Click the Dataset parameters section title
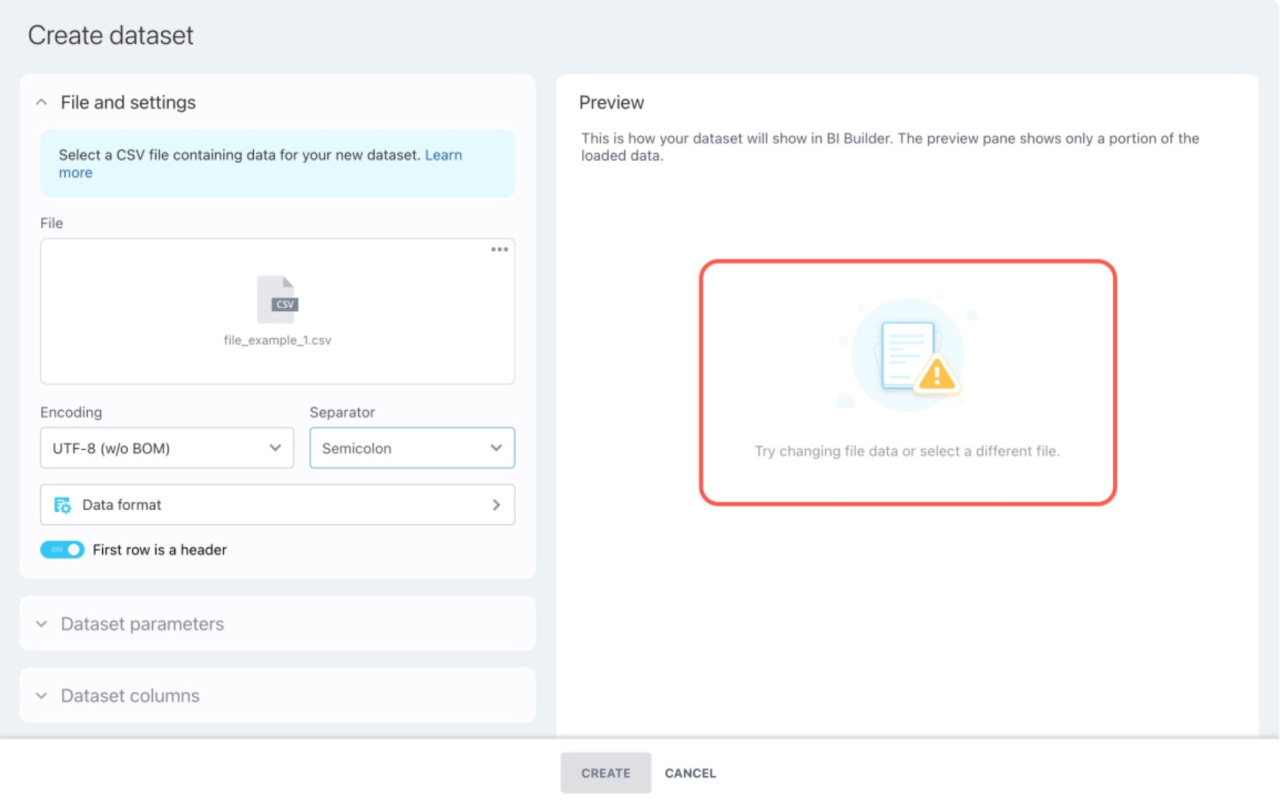 coord(142,624)
